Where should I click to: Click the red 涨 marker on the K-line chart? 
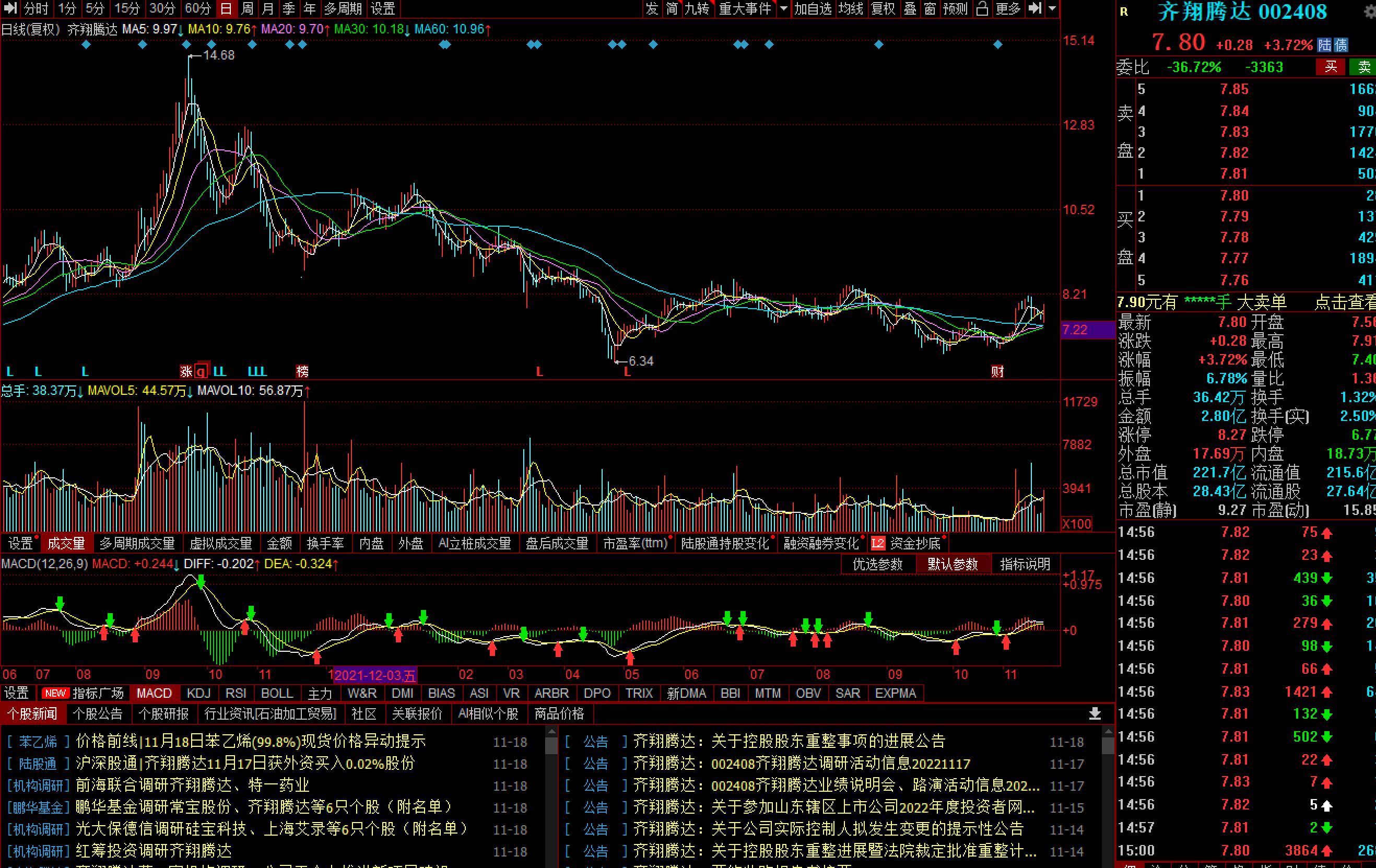tap(186, 371)
